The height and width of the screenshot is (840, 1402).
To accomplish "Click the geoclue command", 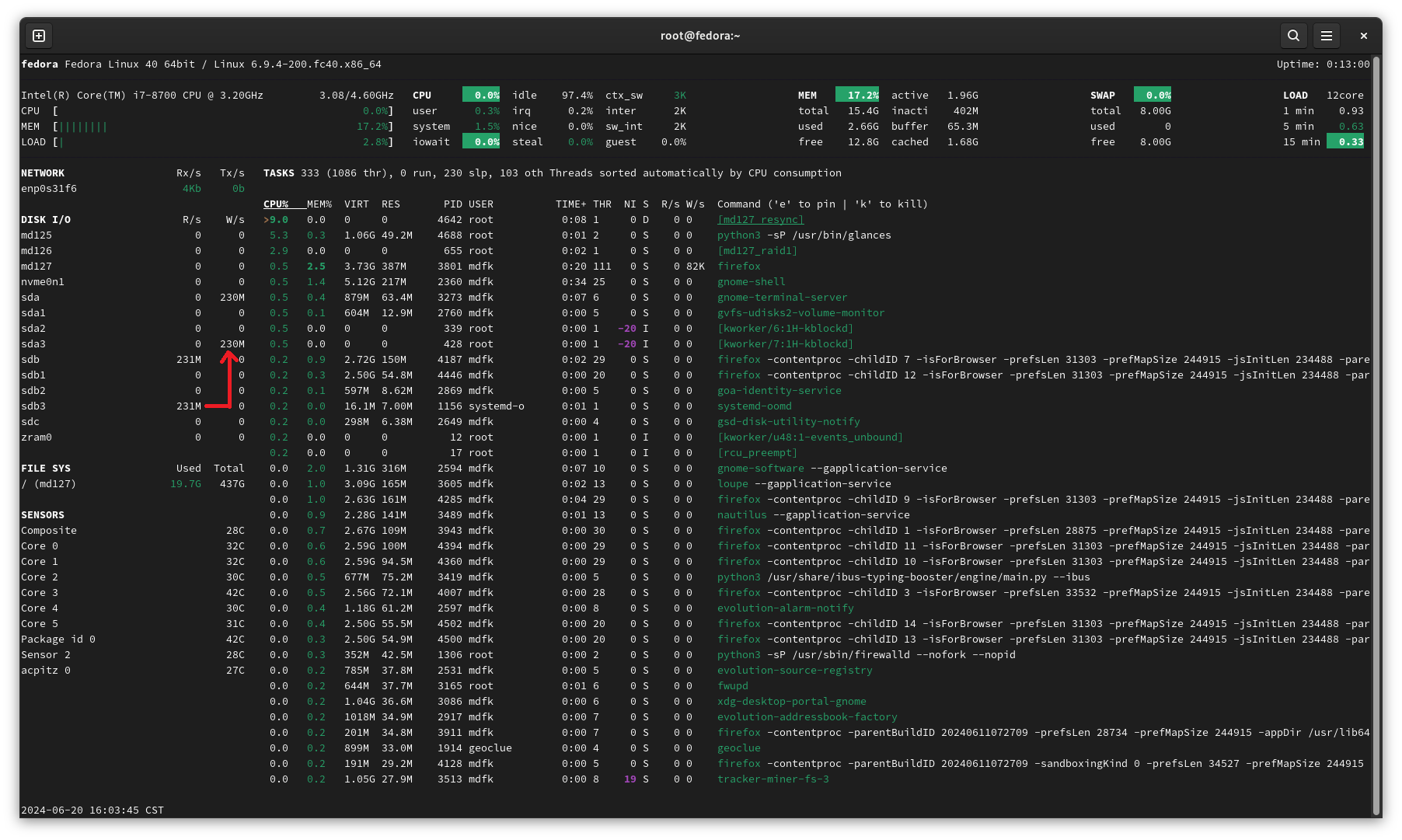I will [738, 748].
